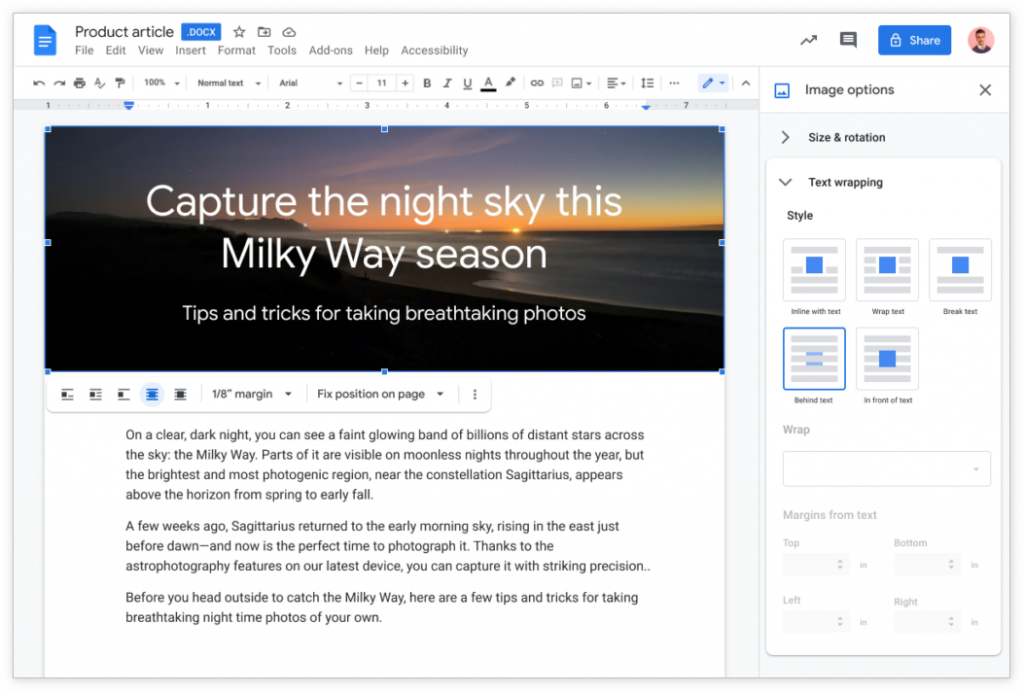Open the Fix position on page dropdown

pos(380,394)
